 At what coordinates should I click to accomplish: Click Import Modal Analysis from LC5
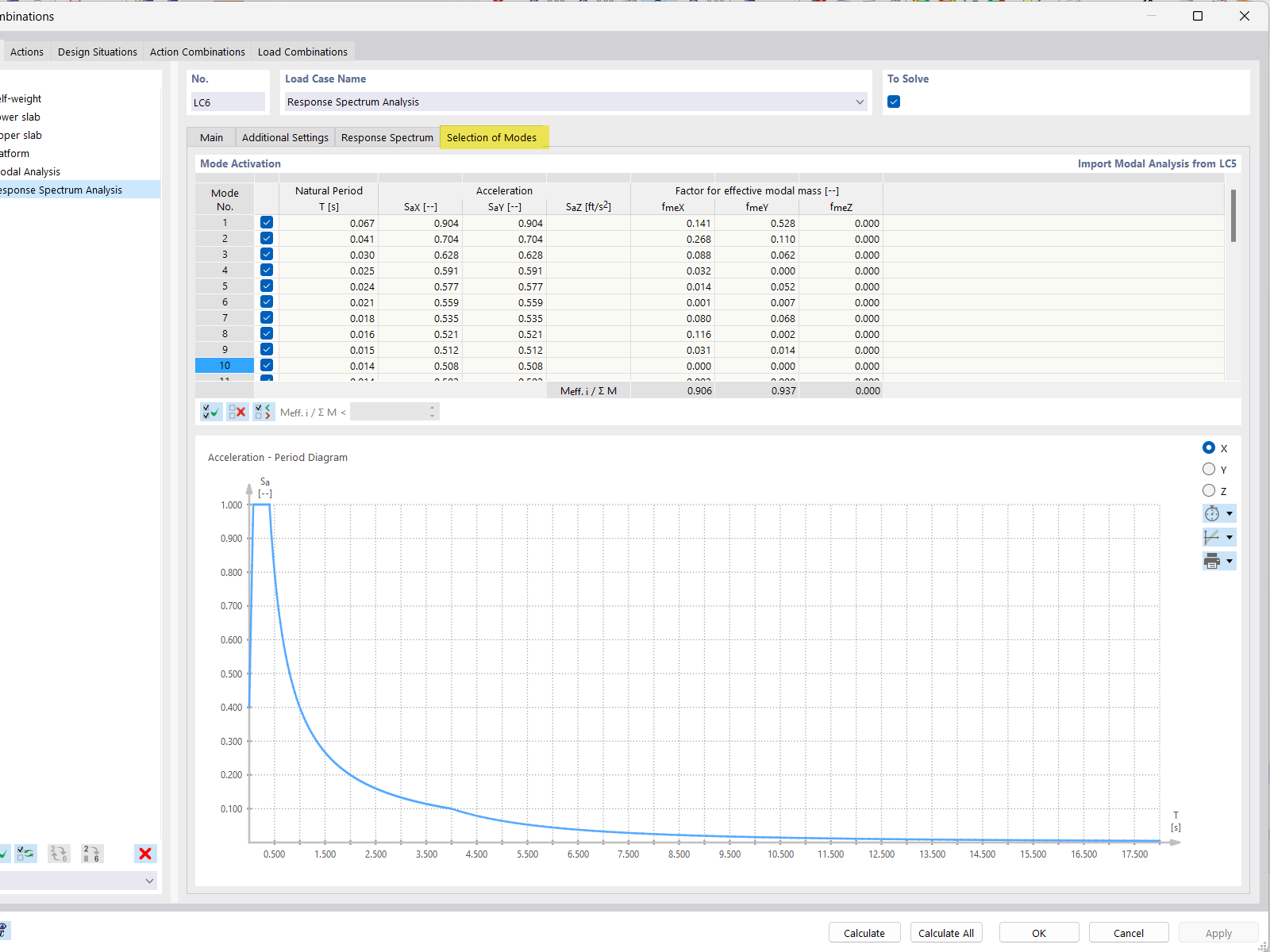1156,163
